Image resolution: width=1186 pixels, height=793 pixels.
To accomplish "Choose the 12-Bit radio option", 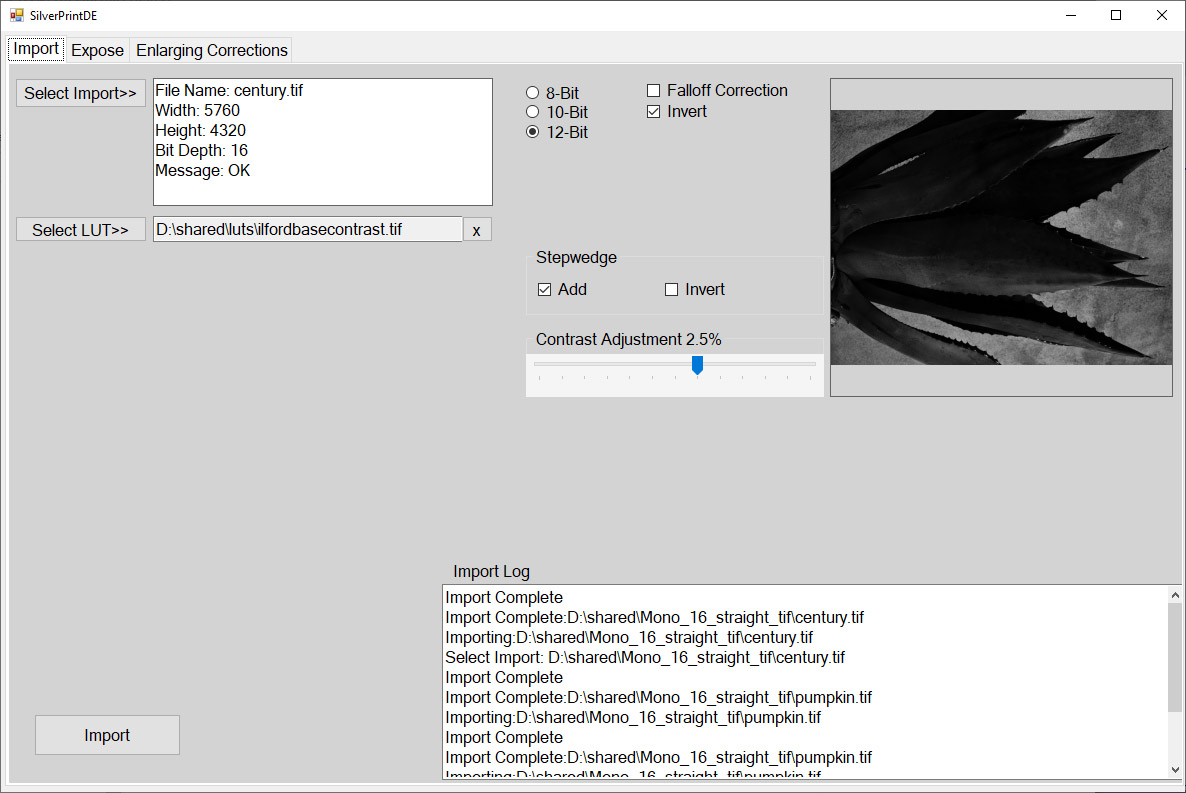I will [533, 132].
